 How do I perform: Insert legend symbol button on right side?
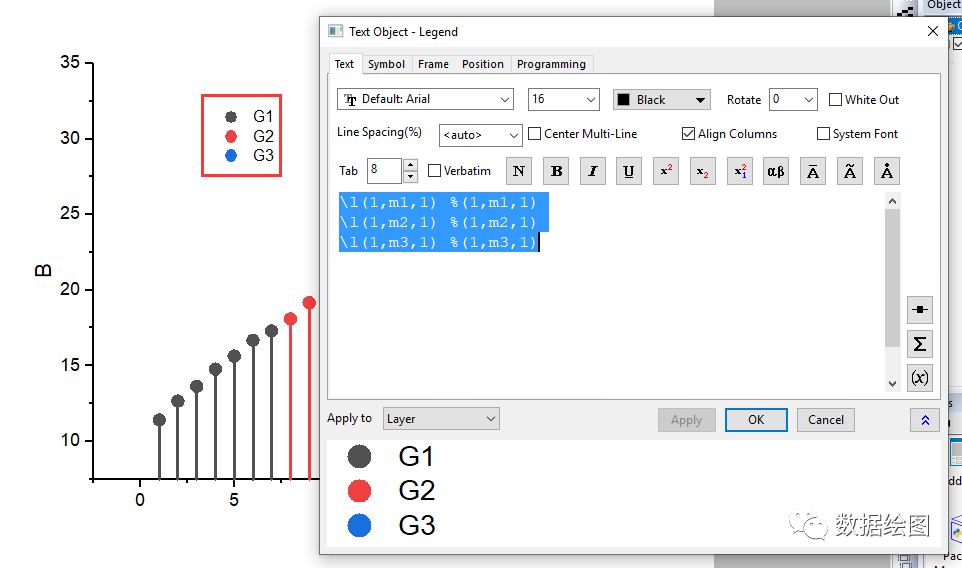coord(920,310)
